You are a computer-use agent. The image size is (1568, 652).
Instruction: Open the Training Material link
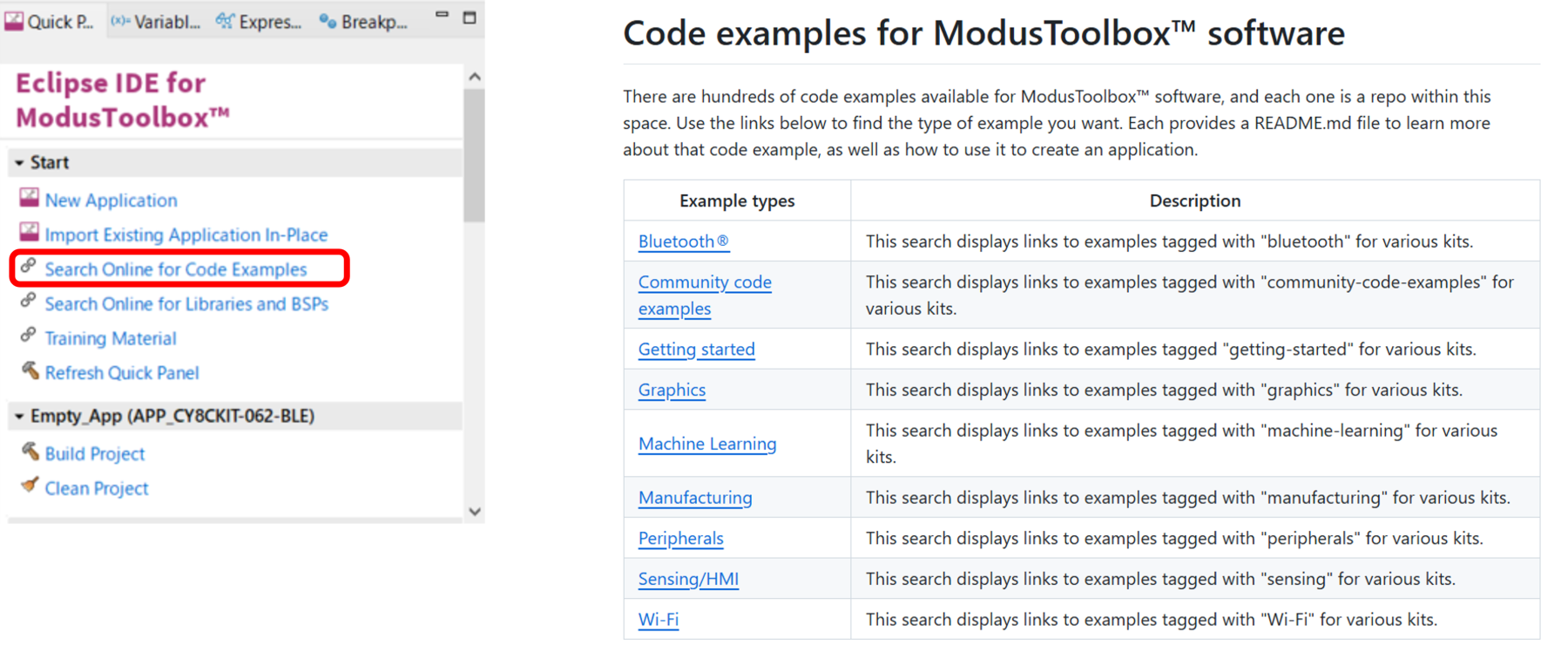[111, 338]
